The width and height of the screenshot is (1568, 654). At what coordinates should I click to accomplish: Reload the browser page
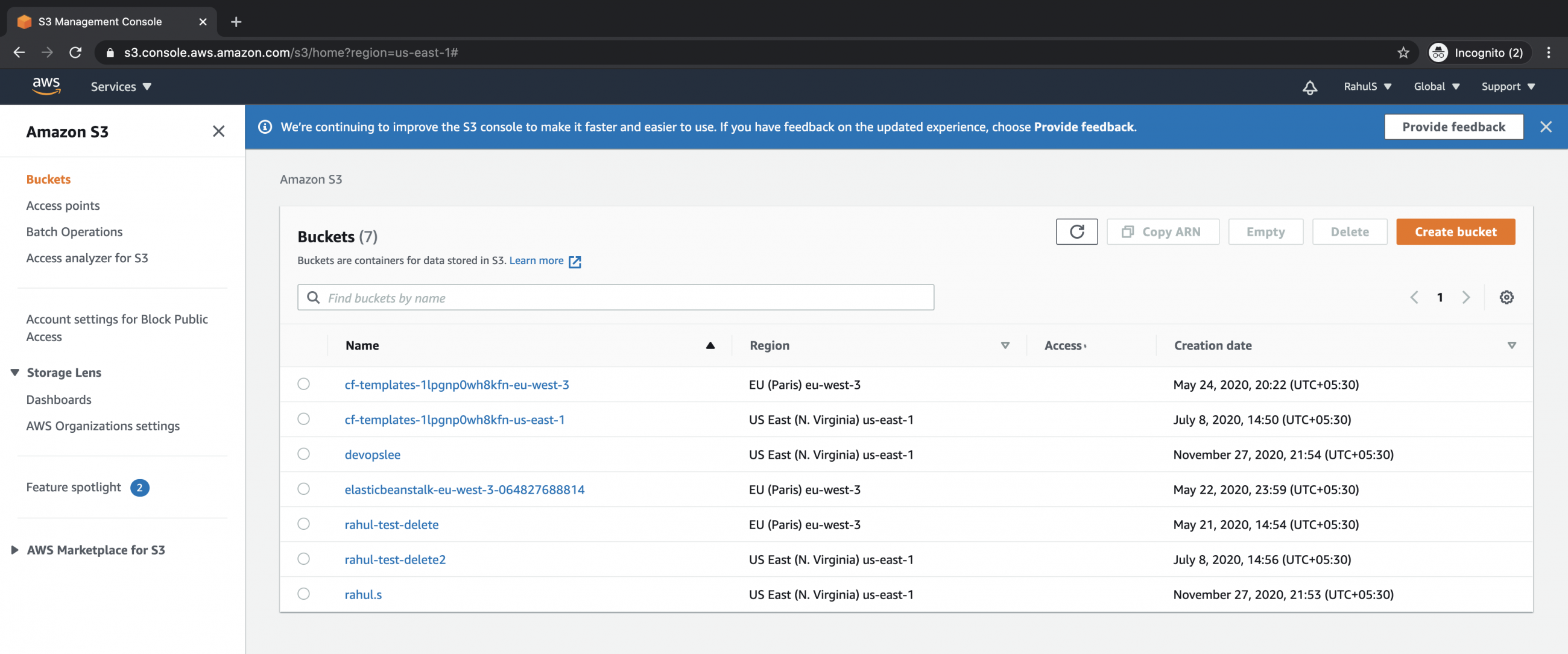(x=75, y=53)
